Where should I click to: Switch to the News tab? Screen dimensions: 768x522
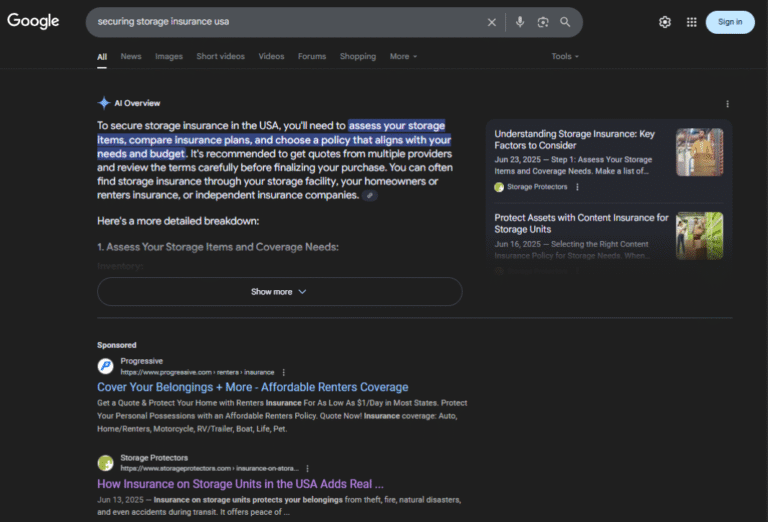(131, 56)
